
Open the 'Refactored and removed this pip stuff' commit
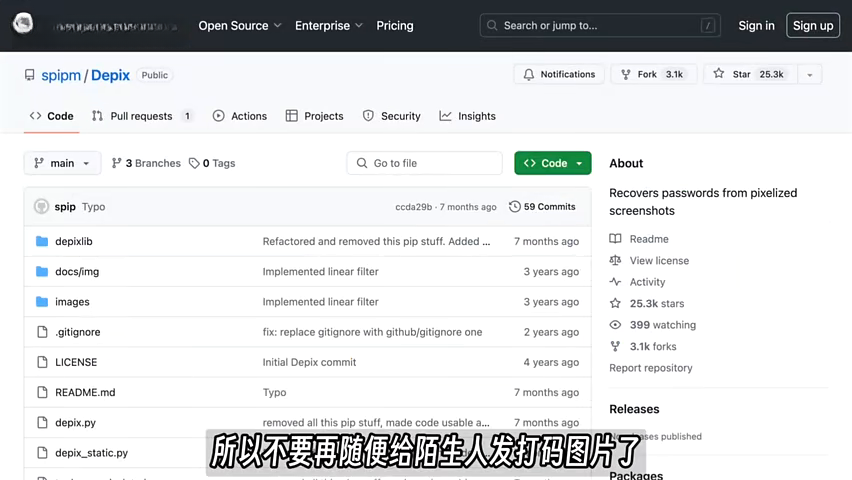pos(376,241)
